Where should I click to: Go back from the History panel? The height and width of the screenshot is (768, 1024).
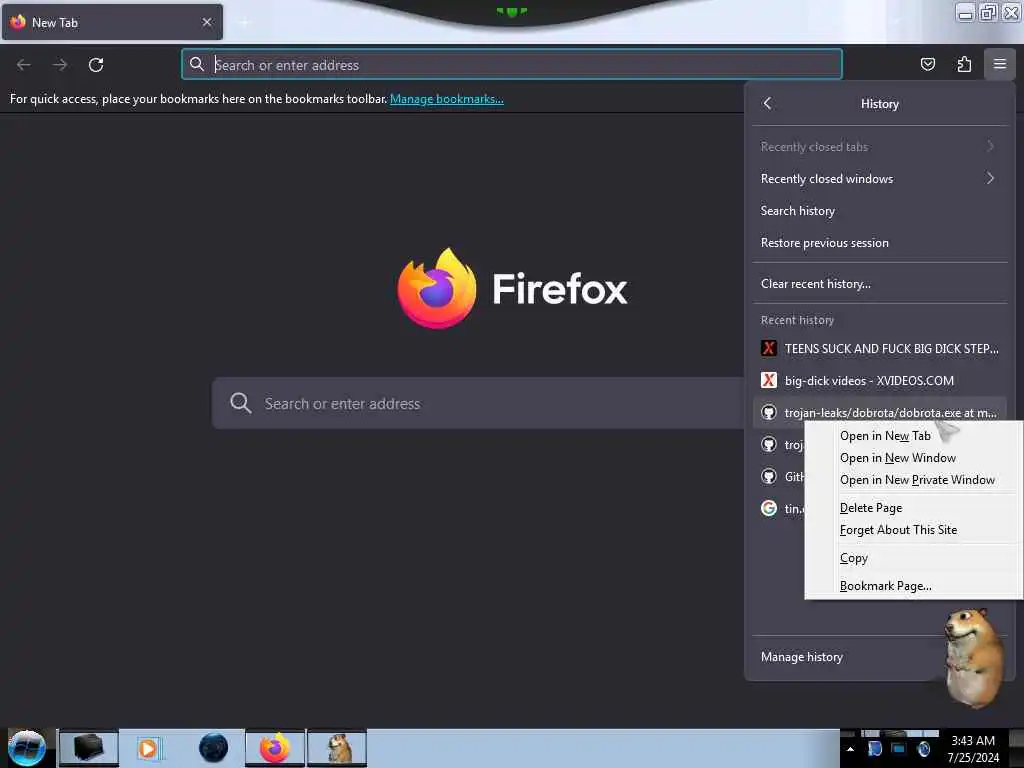click(x=767, y=103)
